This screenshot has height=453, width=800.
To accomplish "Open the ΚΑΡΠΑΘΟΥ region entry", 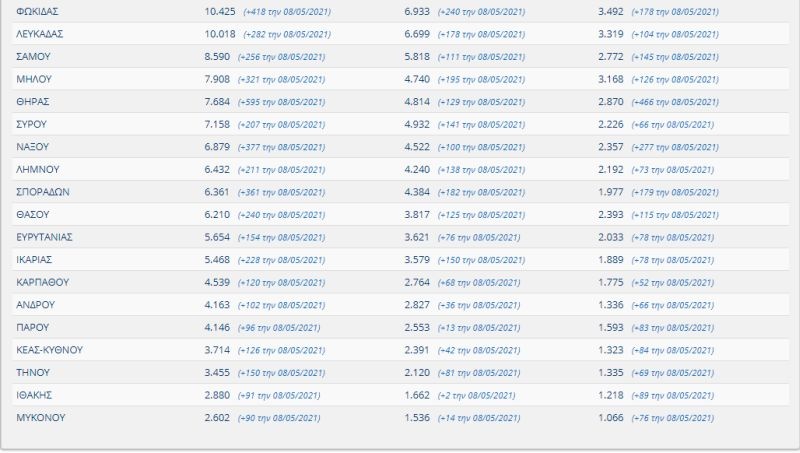I will pos(42,282).
